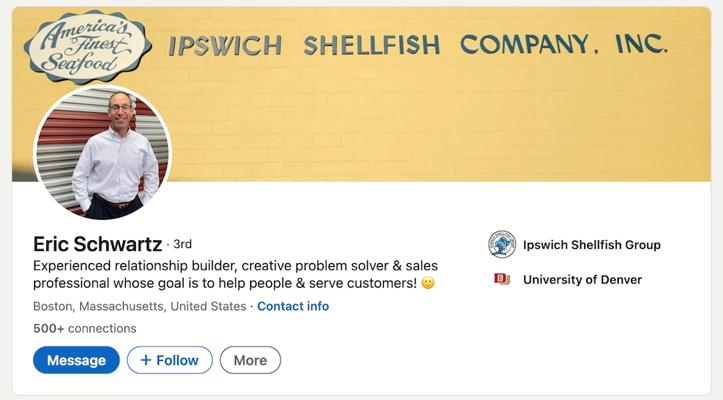Click the name Eric Schwartz
Viewport: 723px width, 400px height.
click(x=97, y=244)
